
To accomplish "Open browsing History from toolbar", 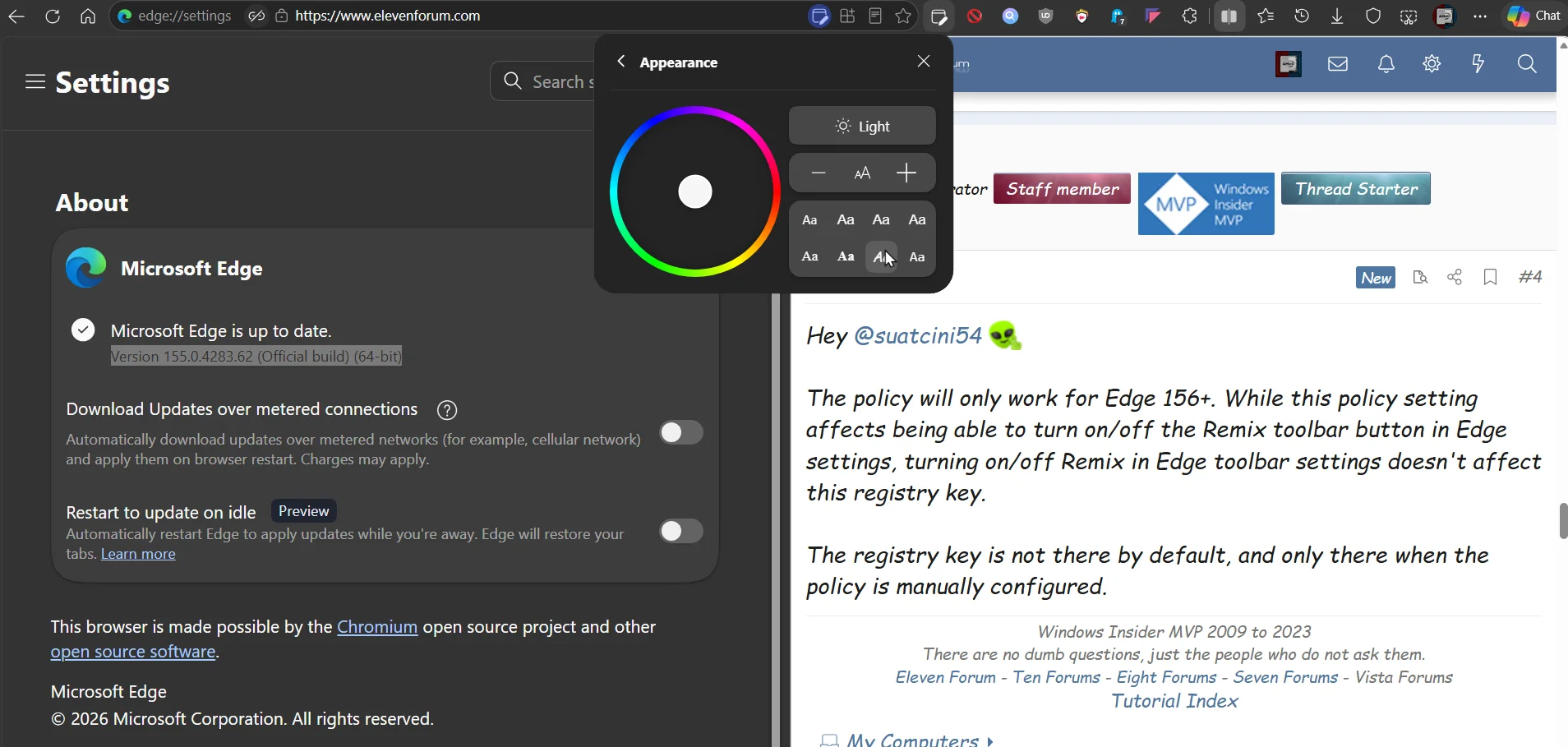I will tap(1302, 16).
